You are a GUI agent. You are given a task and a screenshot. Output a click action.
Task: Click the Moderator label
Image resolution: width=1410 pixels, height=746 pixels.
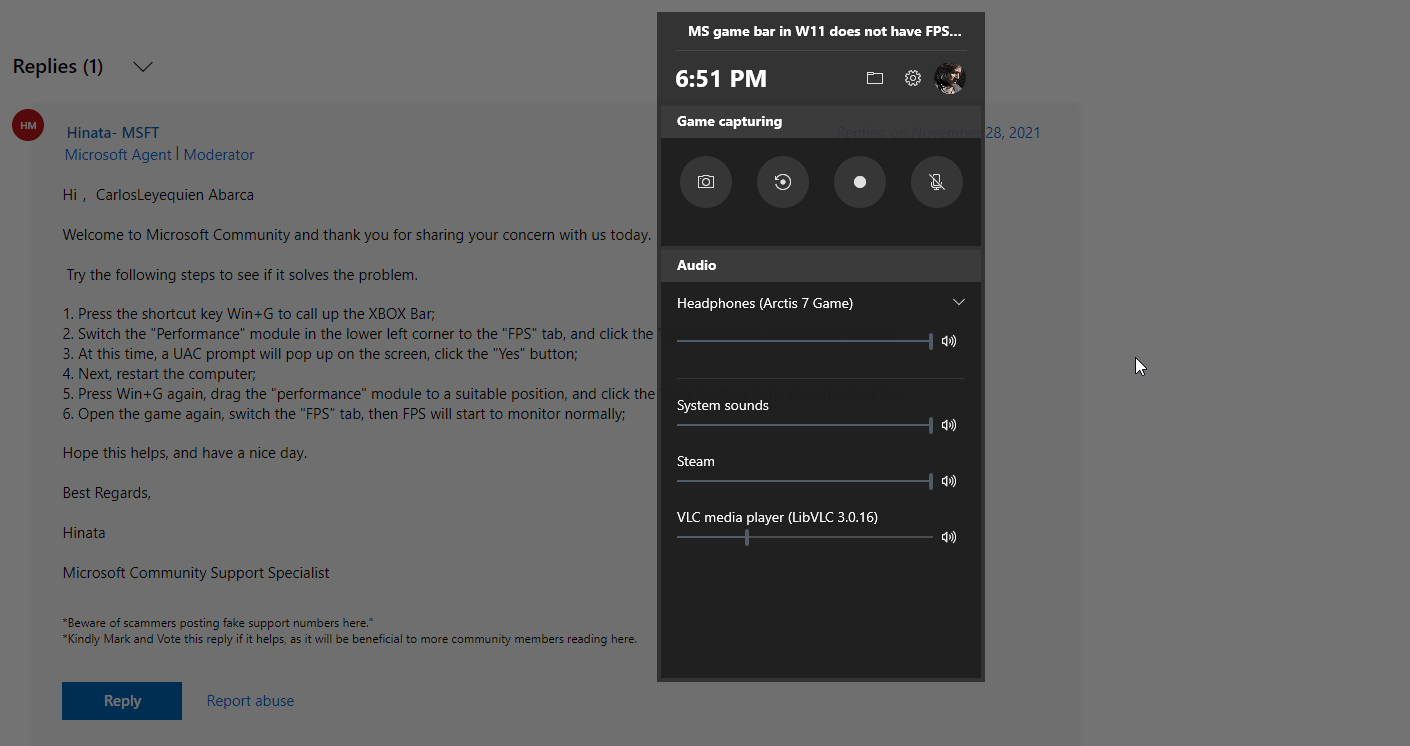coord(219,155)
